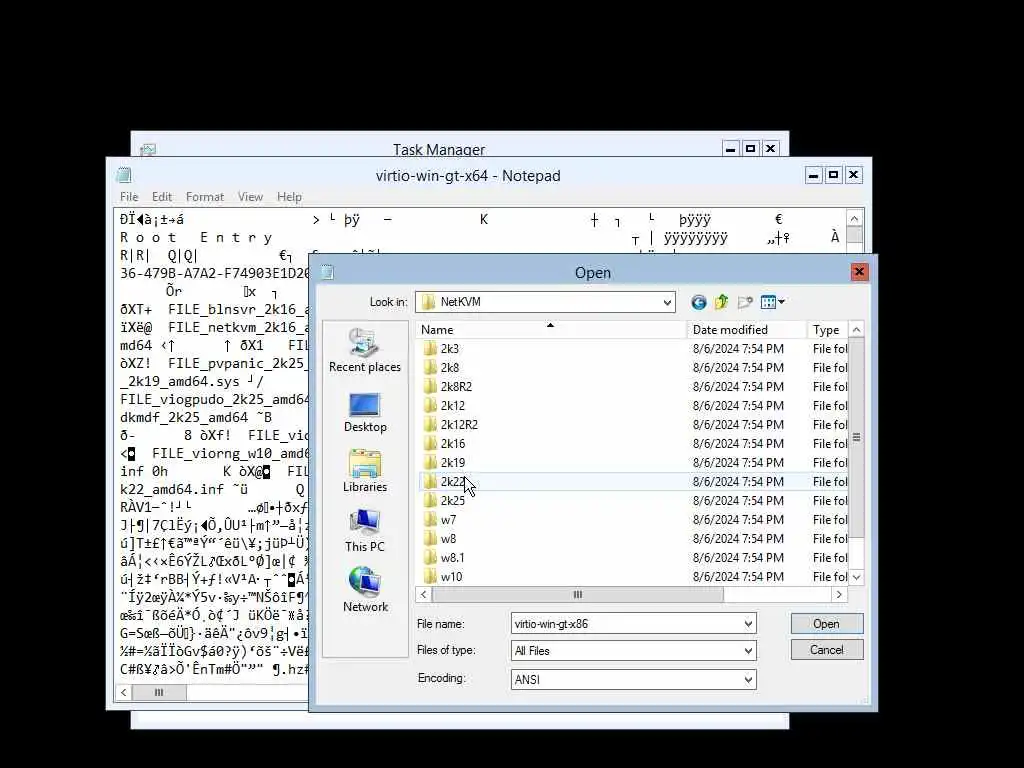Expand the Files of type dropdown
This screenshot has height=768, width=1024.
[748, 650]
